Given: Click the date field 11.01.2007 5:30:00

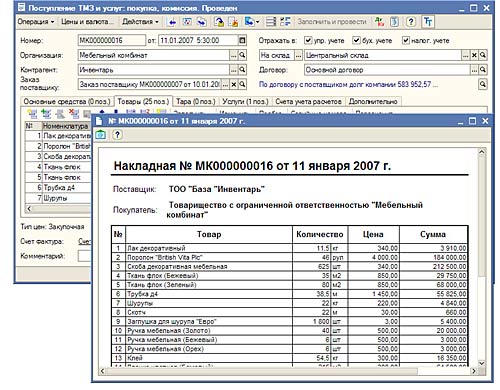Looking at the screenshot, I should pos(198,40).
